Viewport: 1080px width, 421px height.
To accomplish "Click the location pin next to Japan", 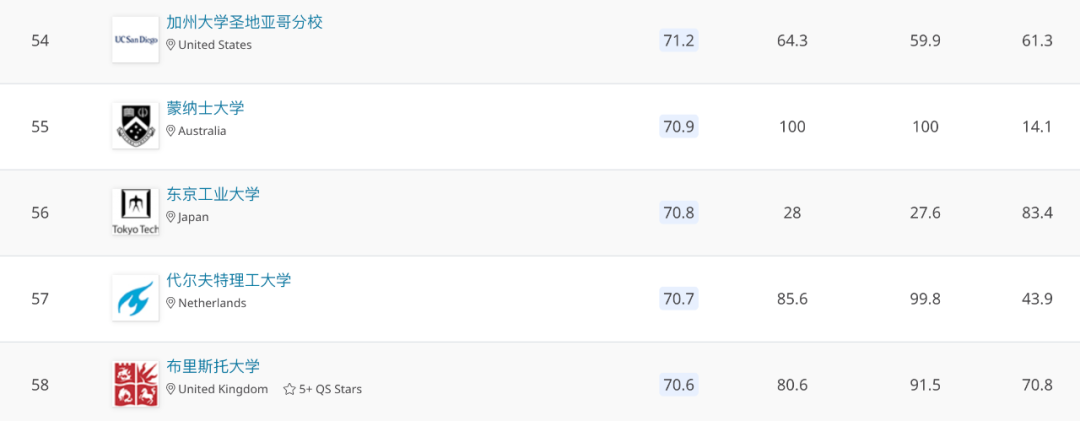I will (x=171, y=217).
